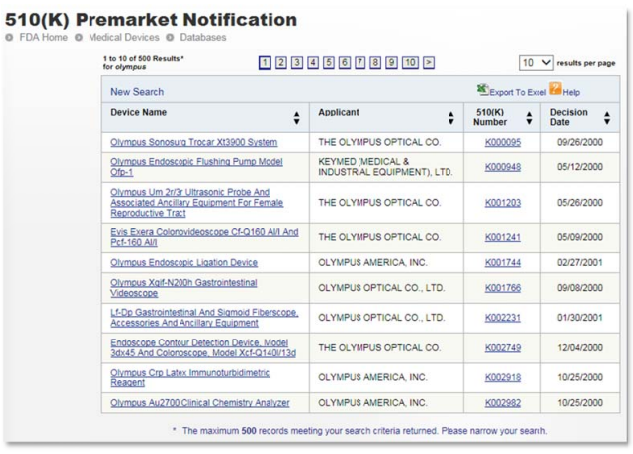Sort by Decision Date arrows

click(x=607, y=118)
